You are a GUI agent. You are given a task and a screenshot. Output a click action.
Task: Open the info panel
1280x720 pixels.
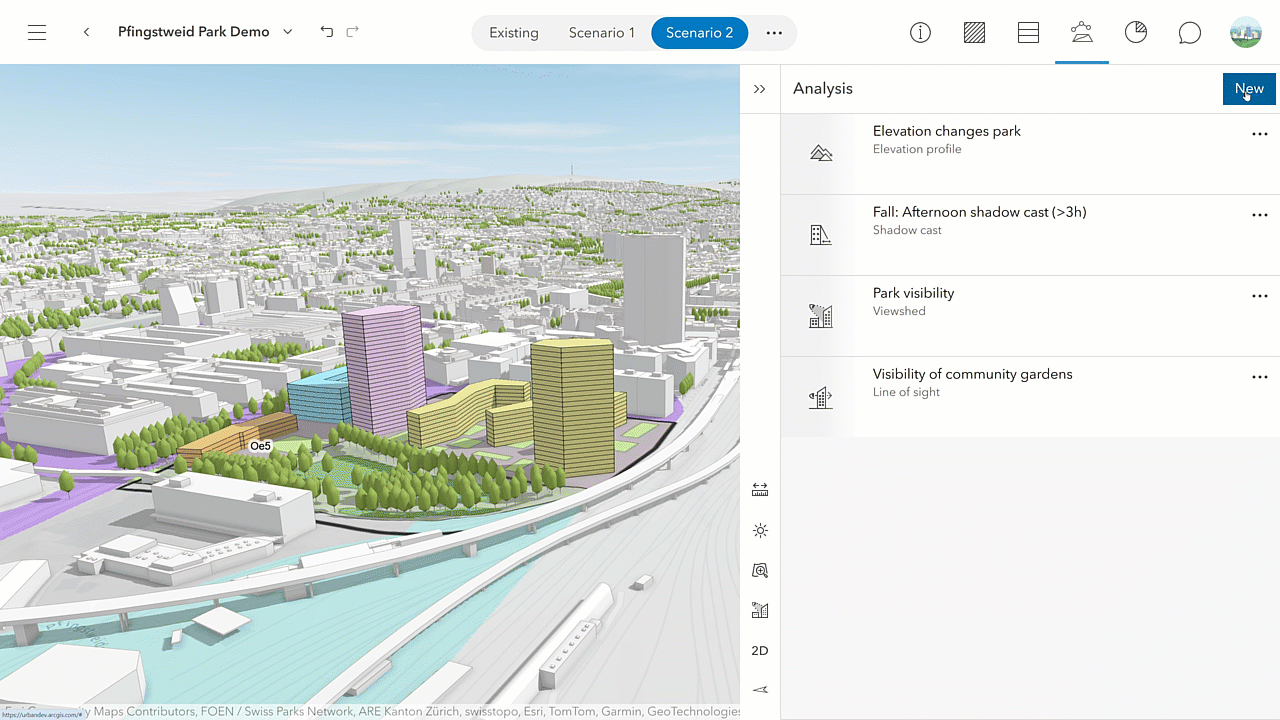click(x=920, y=32)
